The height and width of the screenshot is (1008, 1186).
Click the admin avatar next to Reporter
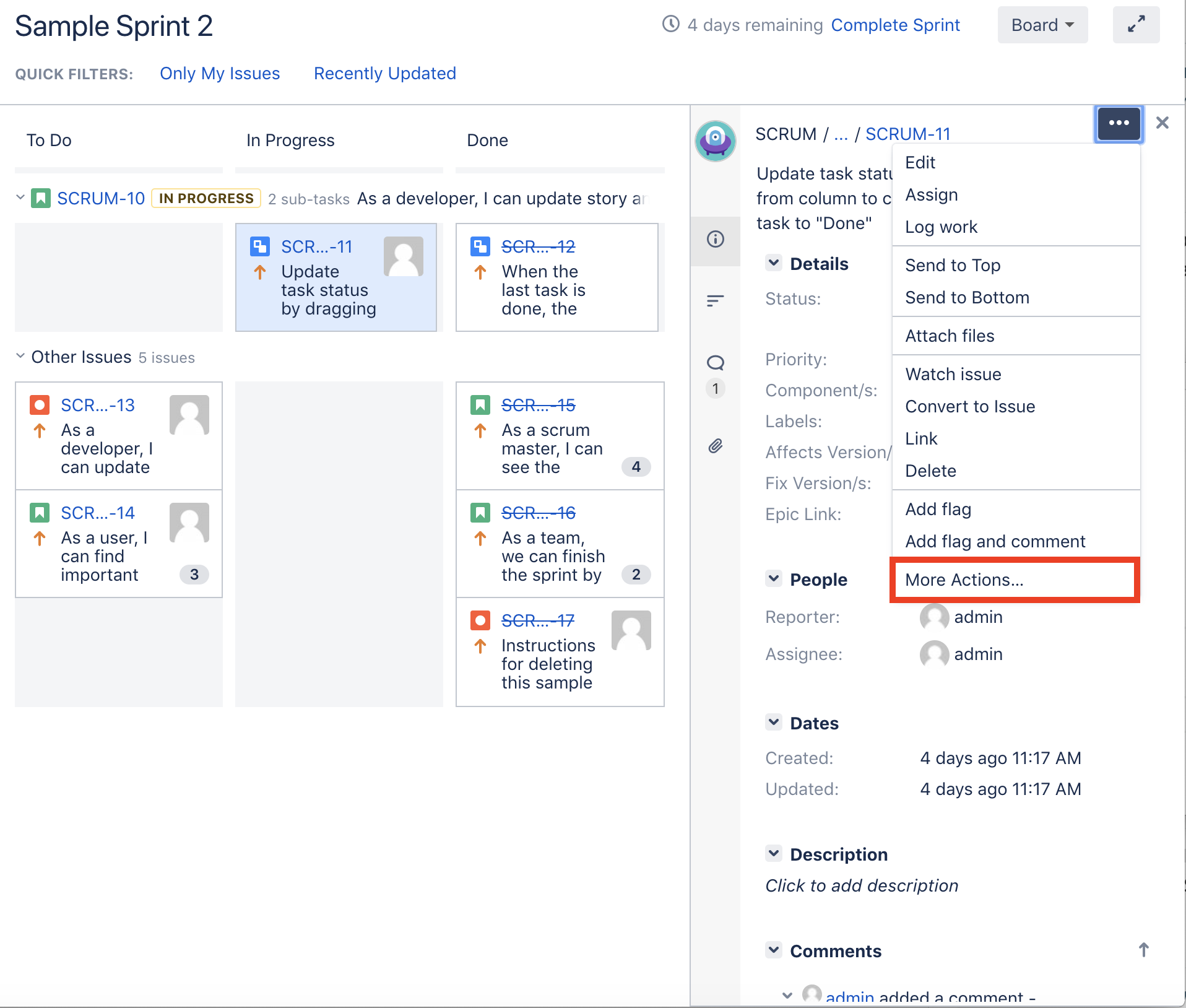(933, 617)
